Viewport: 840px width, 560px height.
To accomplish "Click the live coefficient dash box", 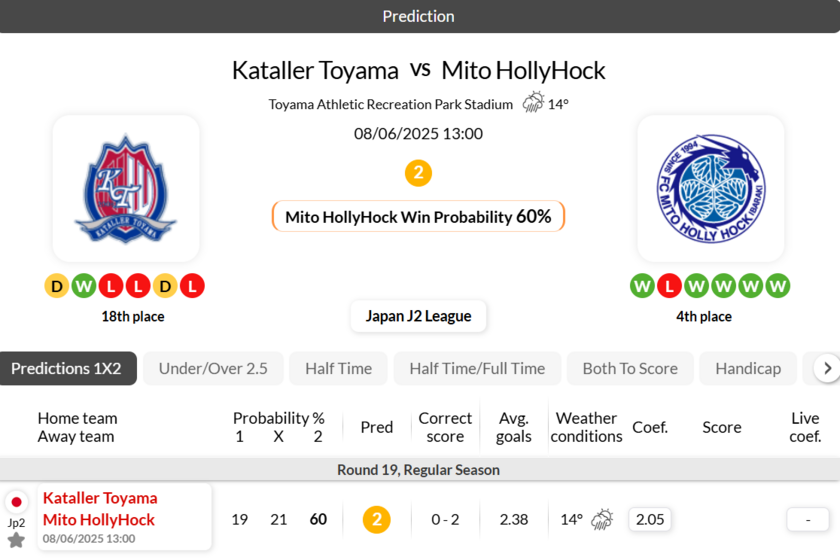I will point(807,519).
